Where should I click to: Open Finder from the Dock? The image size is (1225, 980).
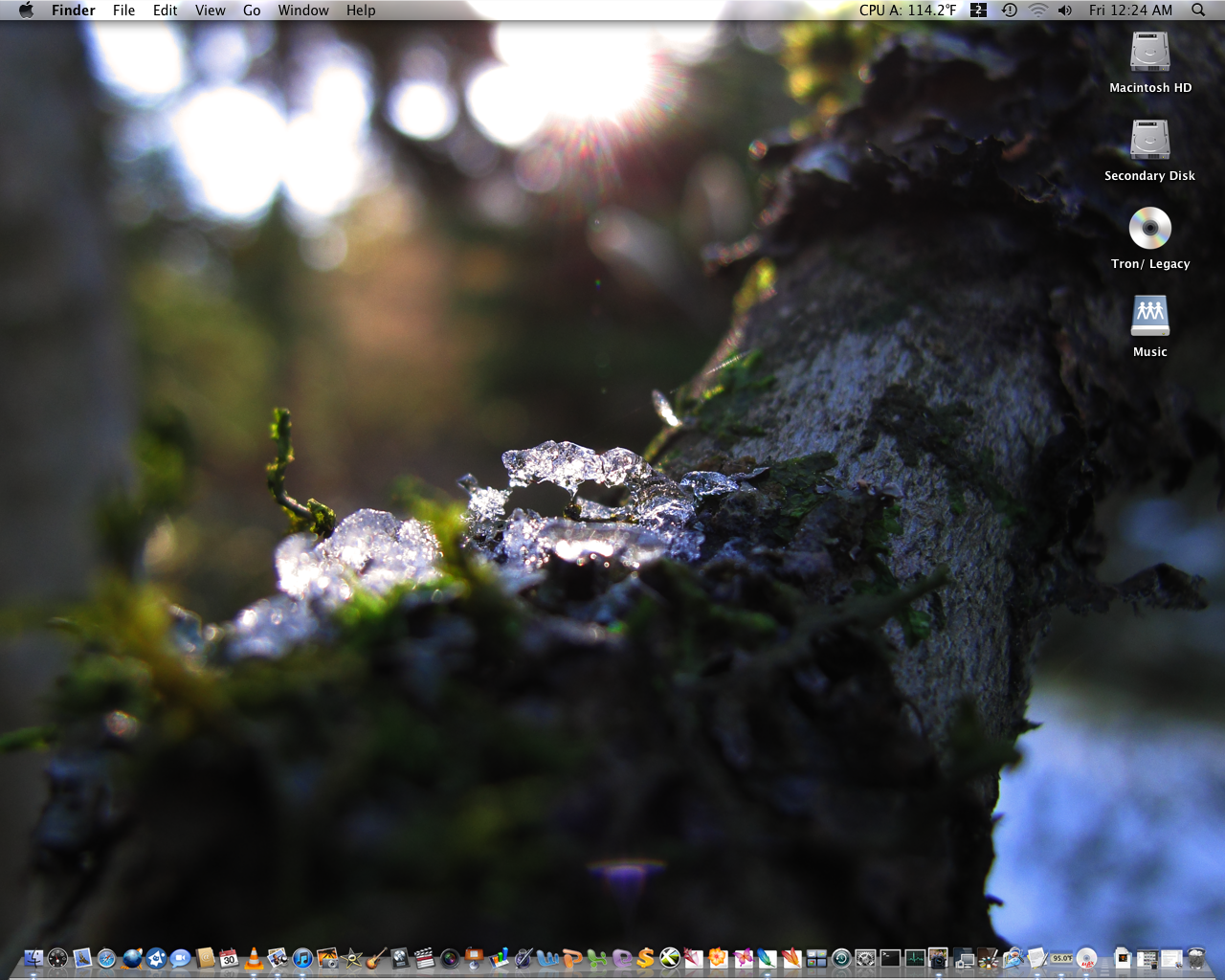click(x=33, y=958)
